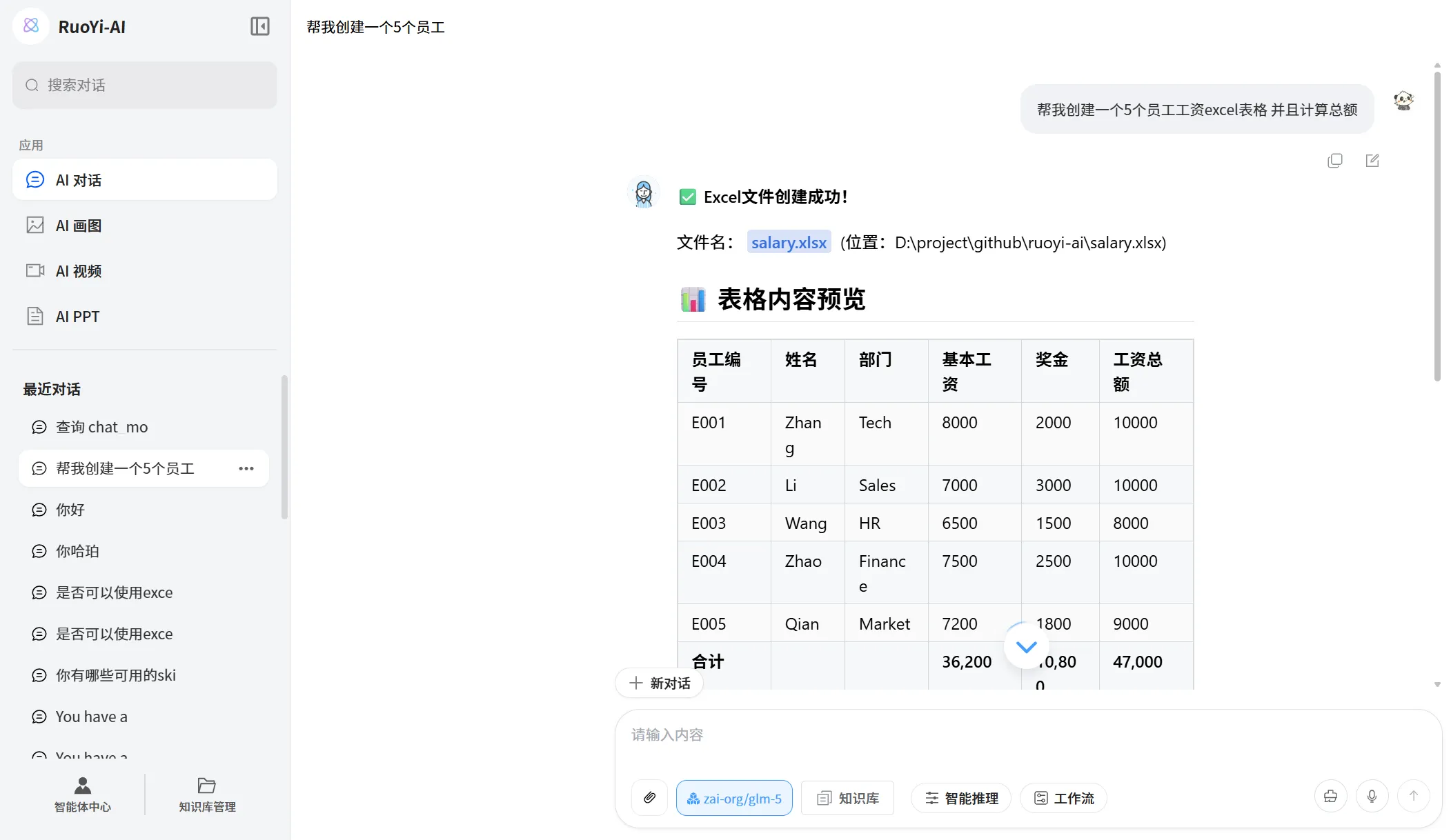Screen dimensions: 1451x840
Task: Activate voice input with the microphone icon
Action: [x=1372, y=795]
